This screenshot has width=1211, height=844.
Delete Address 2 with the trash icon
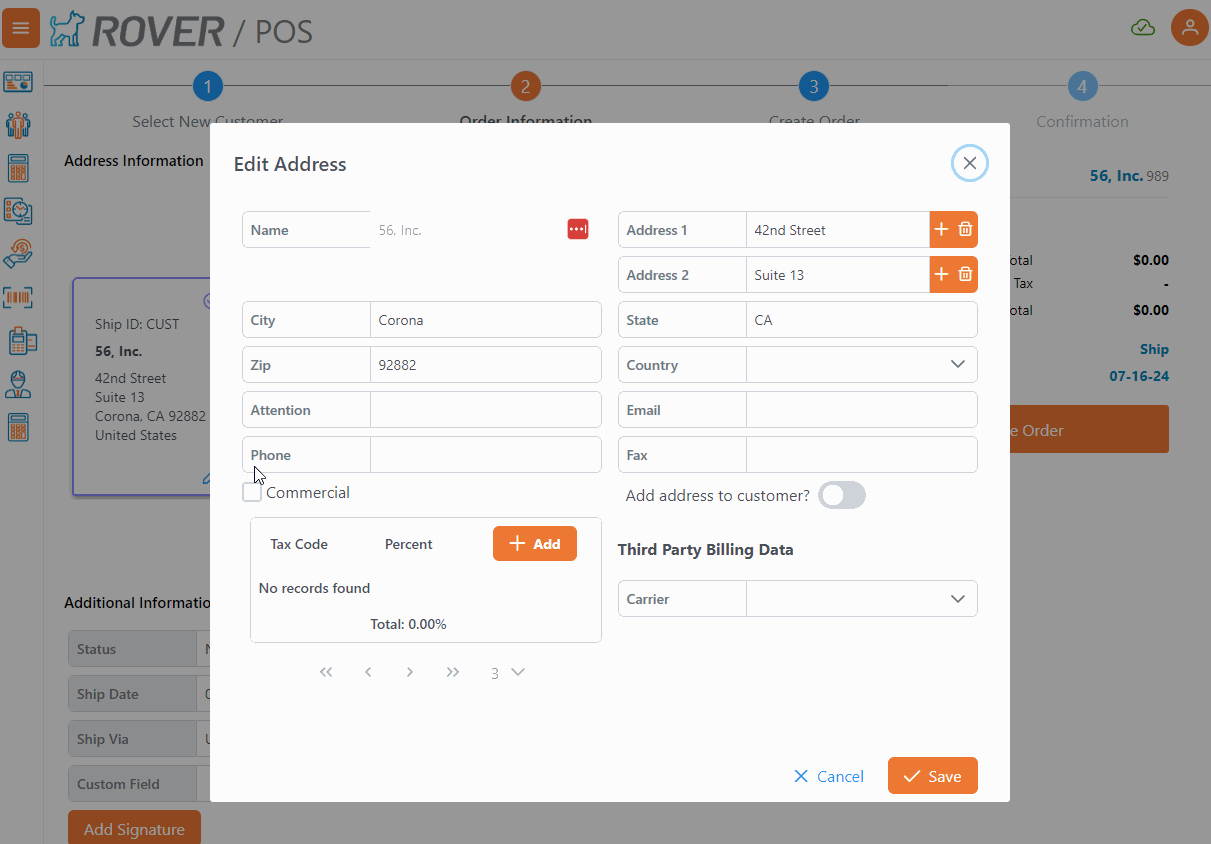(965, 275)
